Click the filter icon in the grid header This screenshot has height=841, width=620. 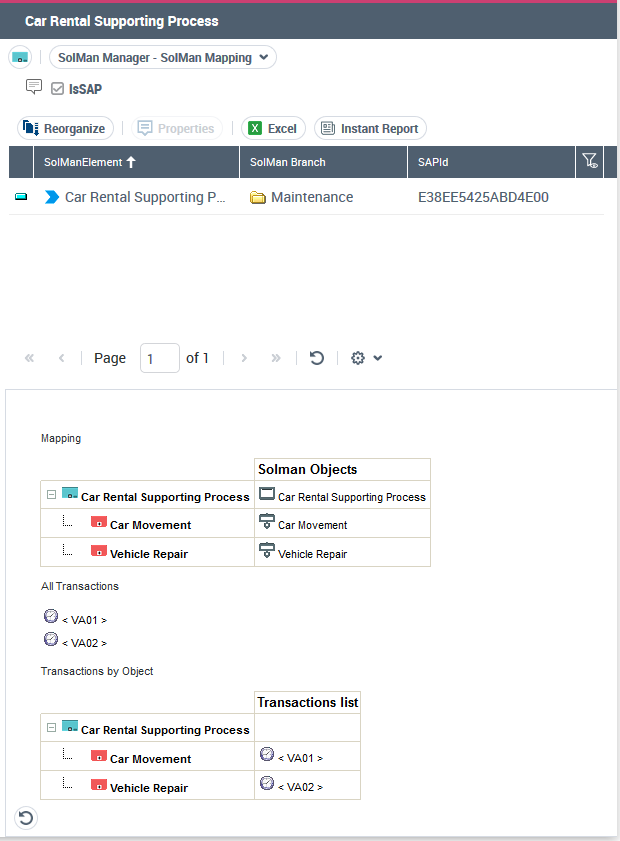(589, 161)
